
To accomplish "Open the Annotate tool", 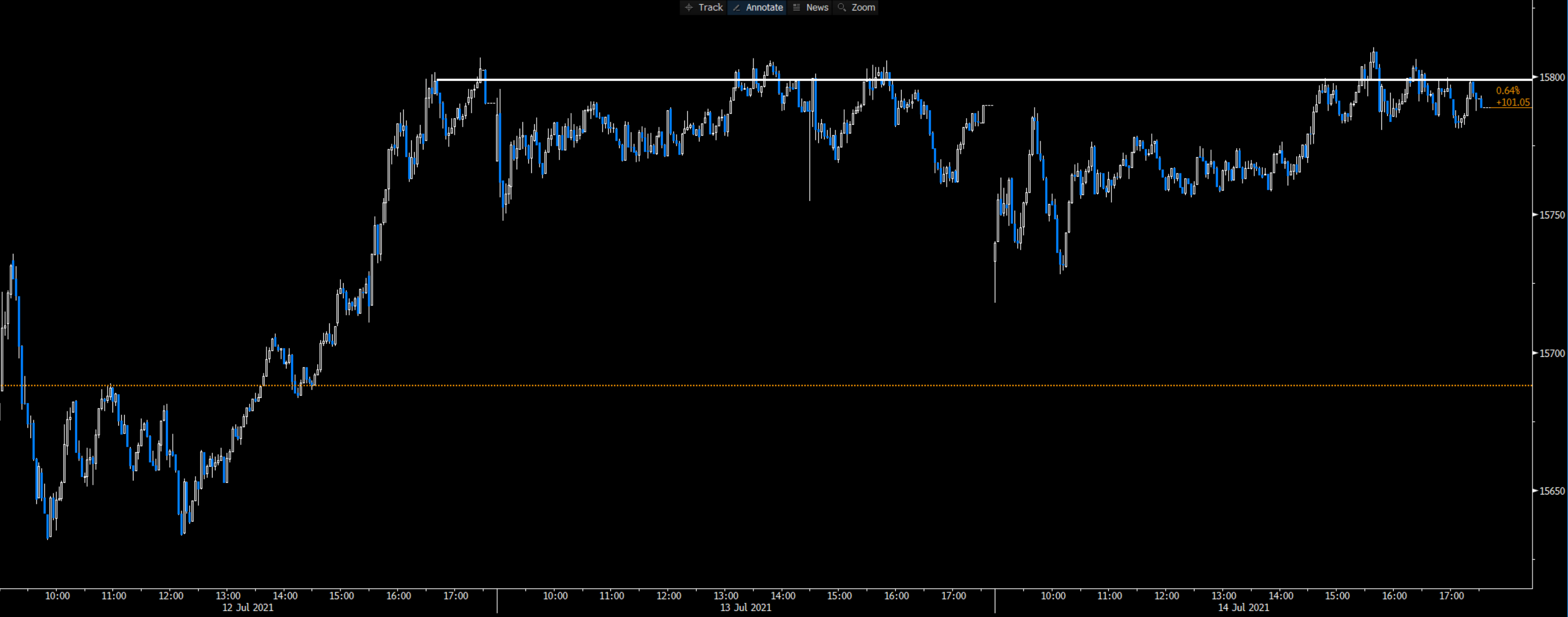I will (x=757, y=7).
